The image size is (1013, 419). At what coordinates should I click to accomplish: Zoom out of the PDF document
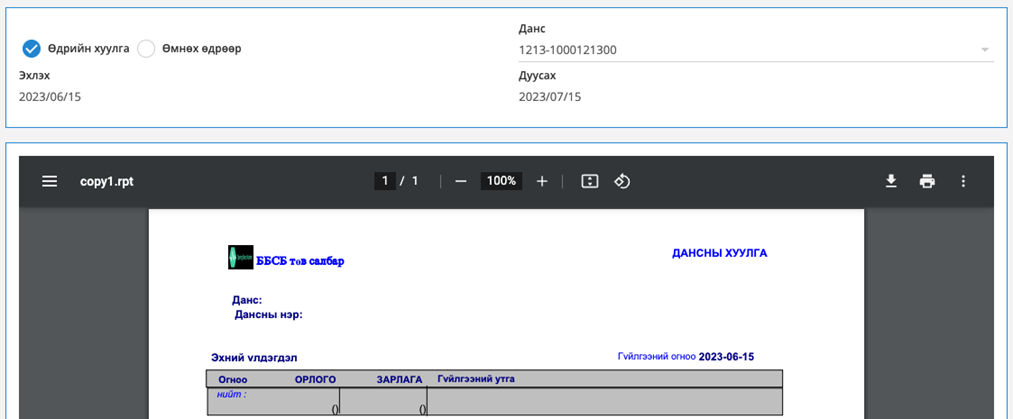click(461, 181)
